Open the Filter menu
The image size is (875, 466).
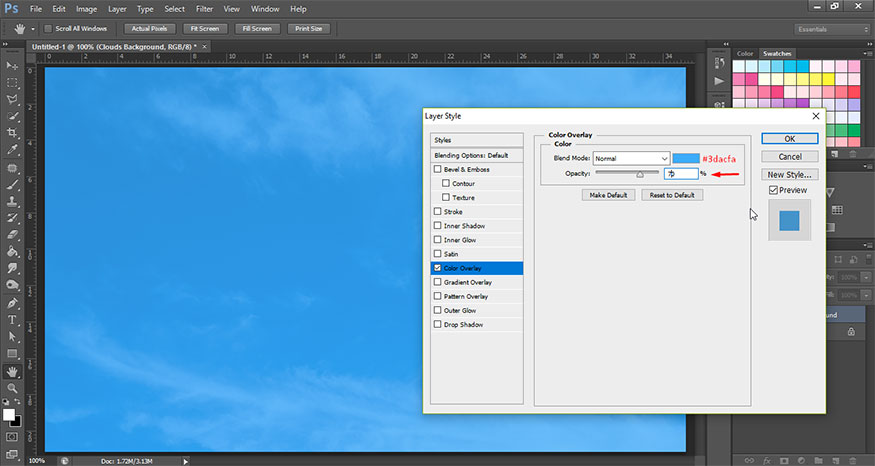pyautogui.click(x=206, y=8)
